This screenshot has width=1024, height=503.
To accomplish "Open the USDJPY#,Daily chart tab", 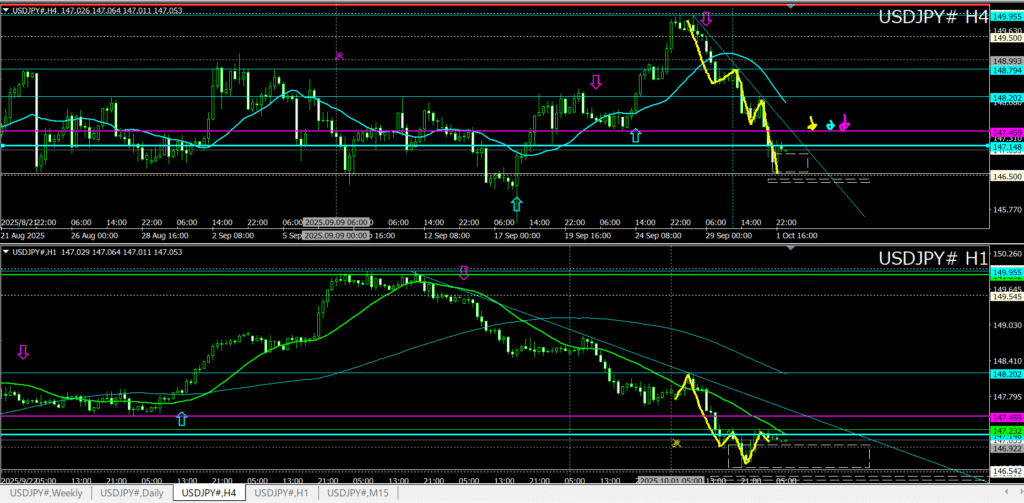I will click(x=132, y=493).
